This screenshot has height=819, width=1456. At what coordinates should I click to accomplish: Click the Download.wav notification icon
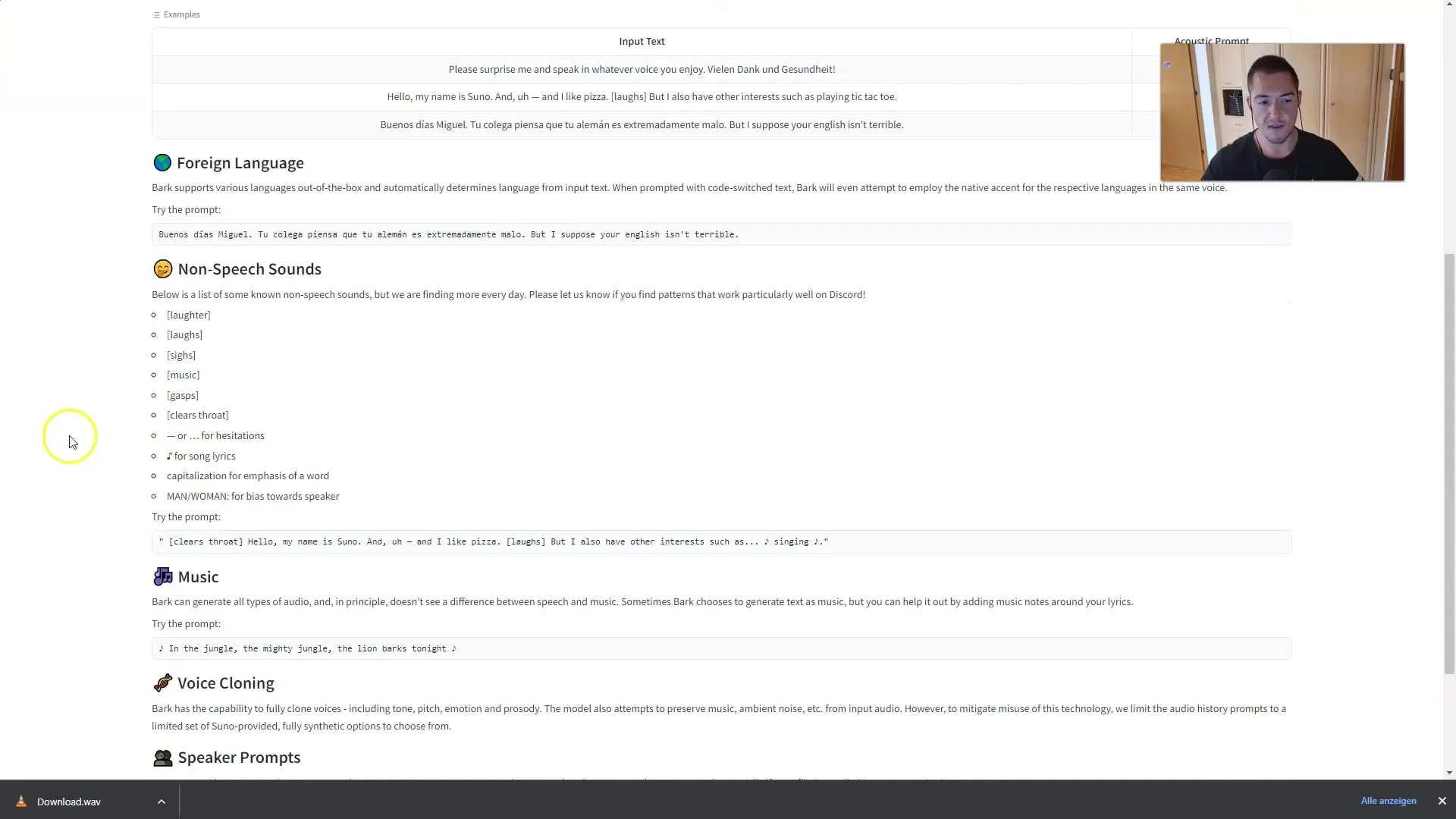[x=21, y=800]
